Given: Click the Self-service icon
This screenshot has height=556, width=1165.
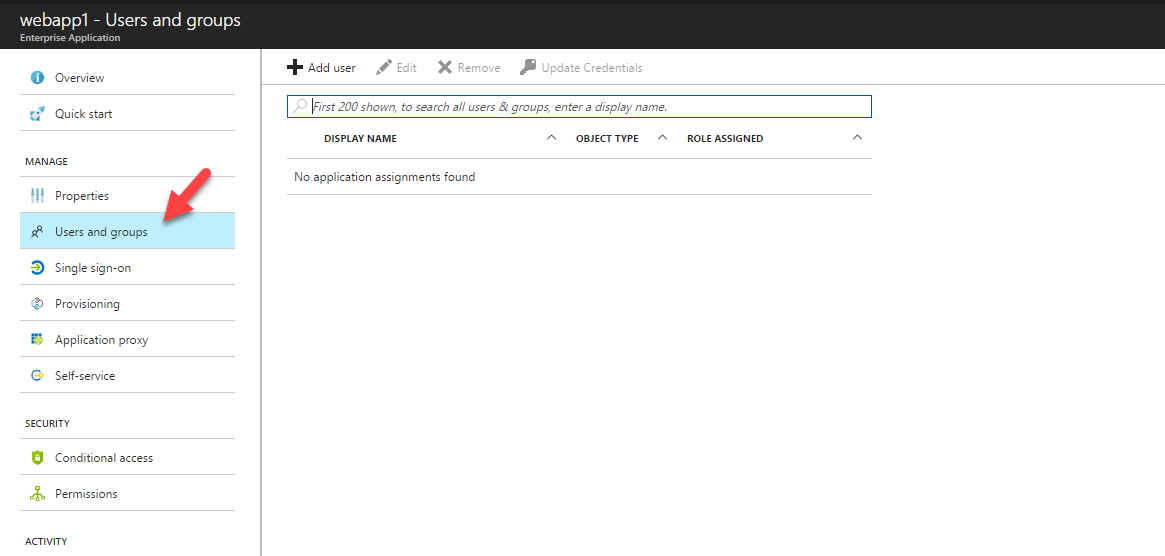Looking at the screenshot, I should 37,375.
